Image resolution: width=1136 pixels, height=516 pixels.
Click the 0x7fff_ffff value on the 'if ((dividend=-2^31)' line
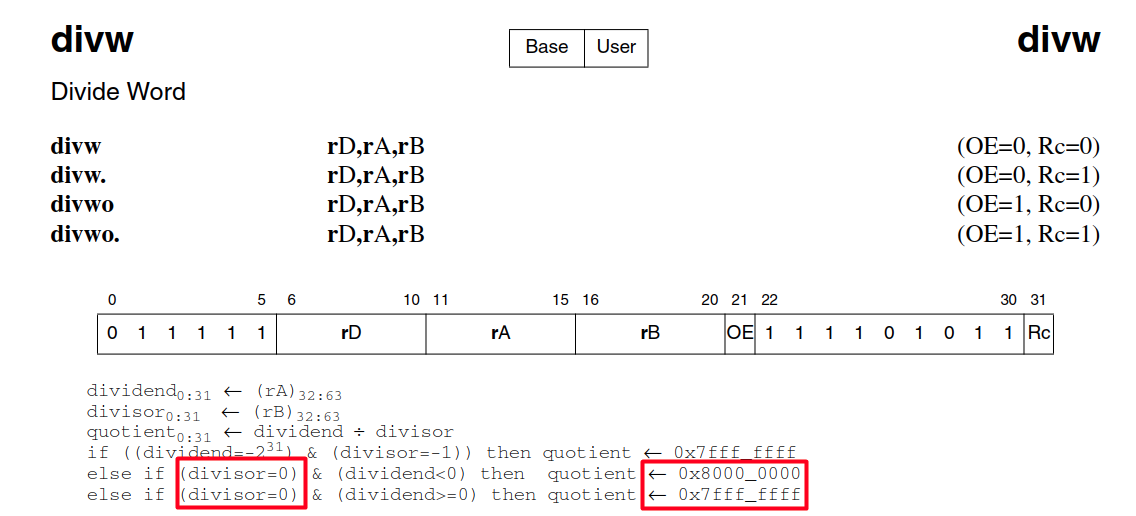pyautogui.click(x=735, y=454)
